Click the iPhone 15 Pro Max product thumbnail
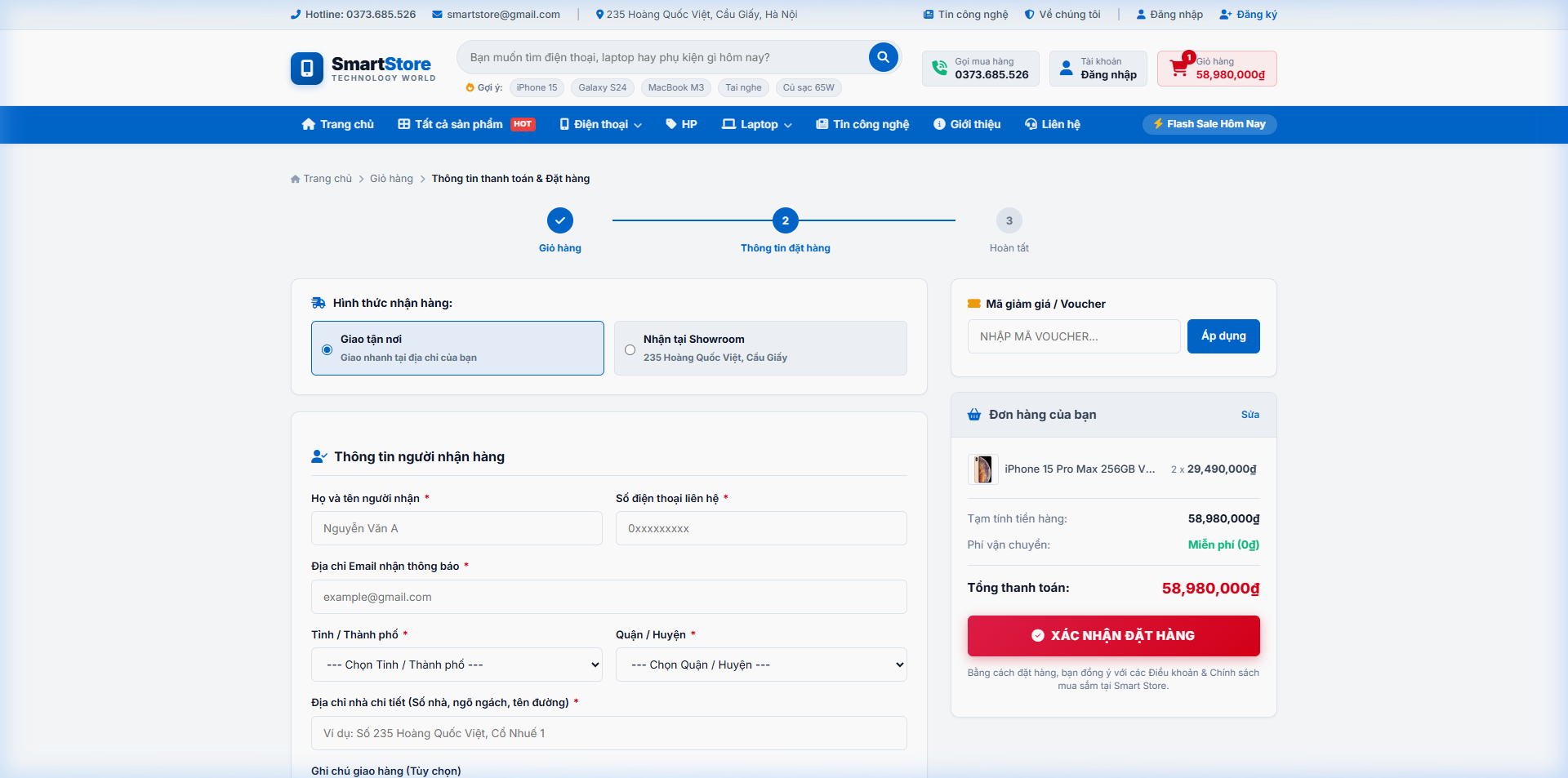Viewport: 1568px width, 778px height. pos(983,469)
